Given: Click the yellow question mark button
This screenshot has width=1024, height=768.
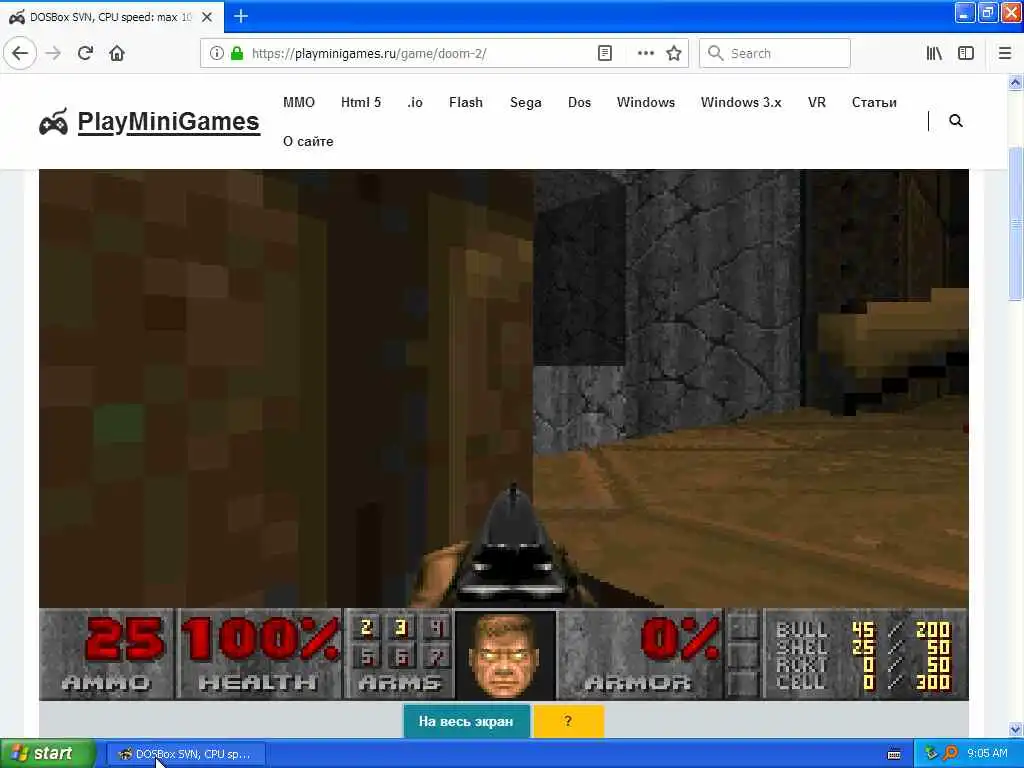Looking at the screenshot, I should click(x=568, y=721).
